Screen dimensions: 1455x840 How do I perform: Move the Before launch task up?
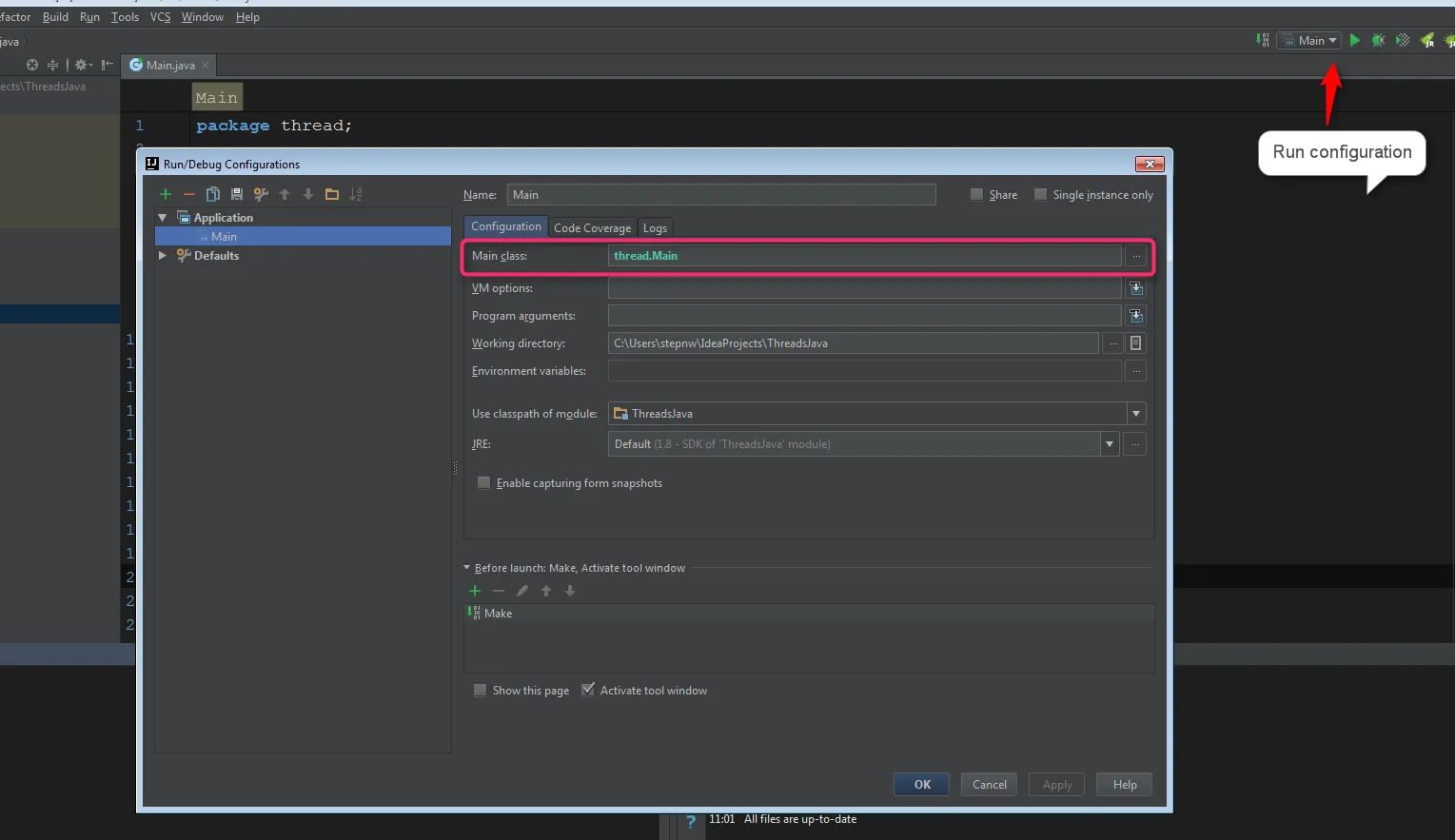pos(546,591)
